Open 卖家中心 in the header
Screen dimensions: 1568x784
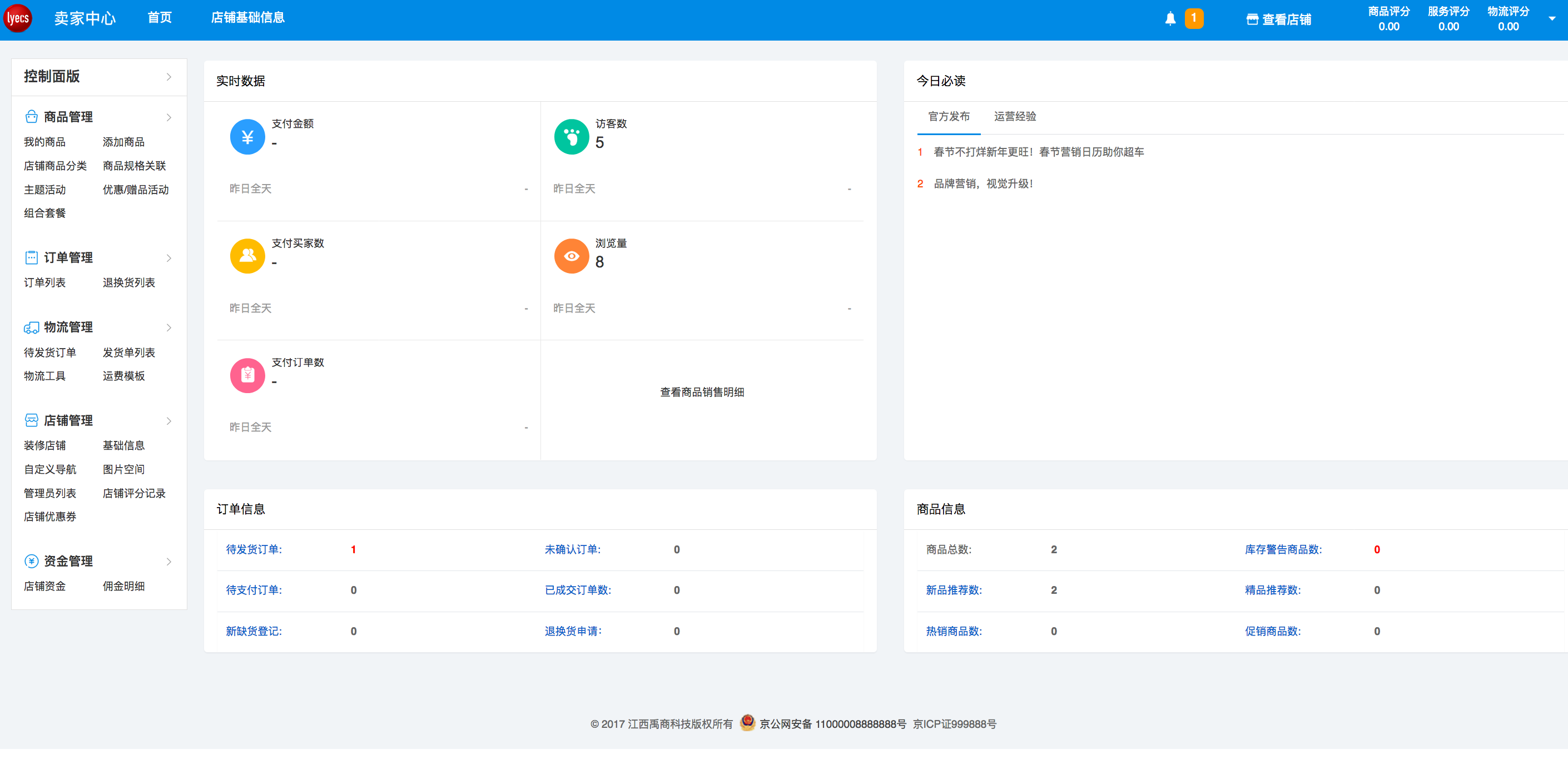[85, 18]
